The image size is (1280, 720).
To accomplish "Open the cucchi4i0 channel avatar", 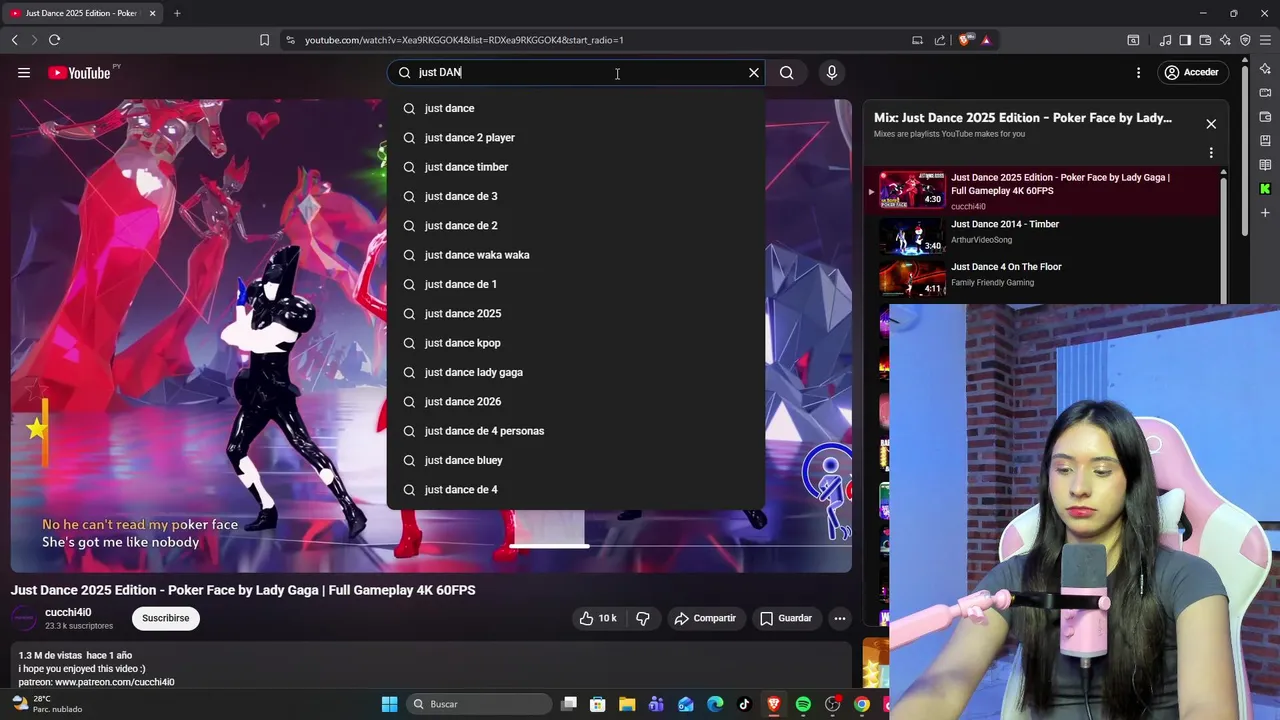I will click(24, 618).
